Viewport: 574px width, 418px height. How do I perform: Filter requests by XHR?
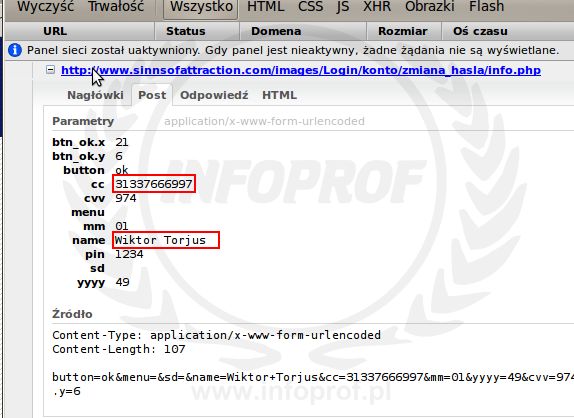coord(377,6)
